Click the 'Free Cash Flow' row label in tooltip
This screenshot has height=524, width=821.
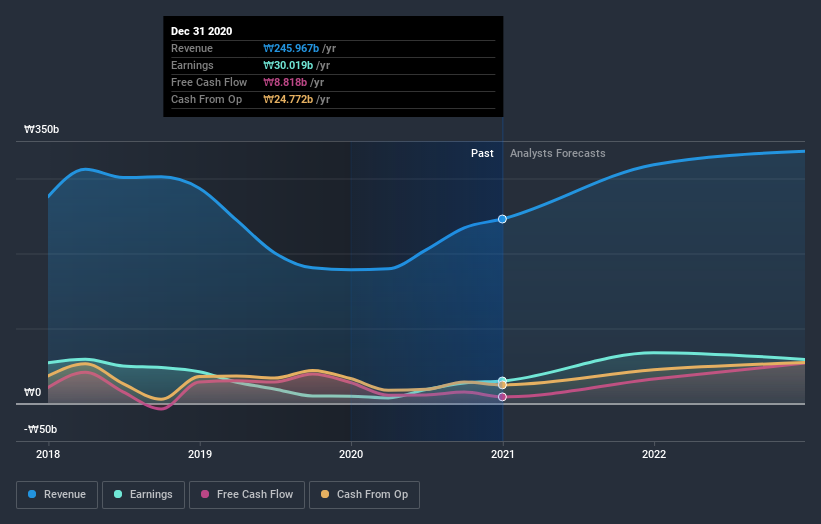(x=209, y=82)
